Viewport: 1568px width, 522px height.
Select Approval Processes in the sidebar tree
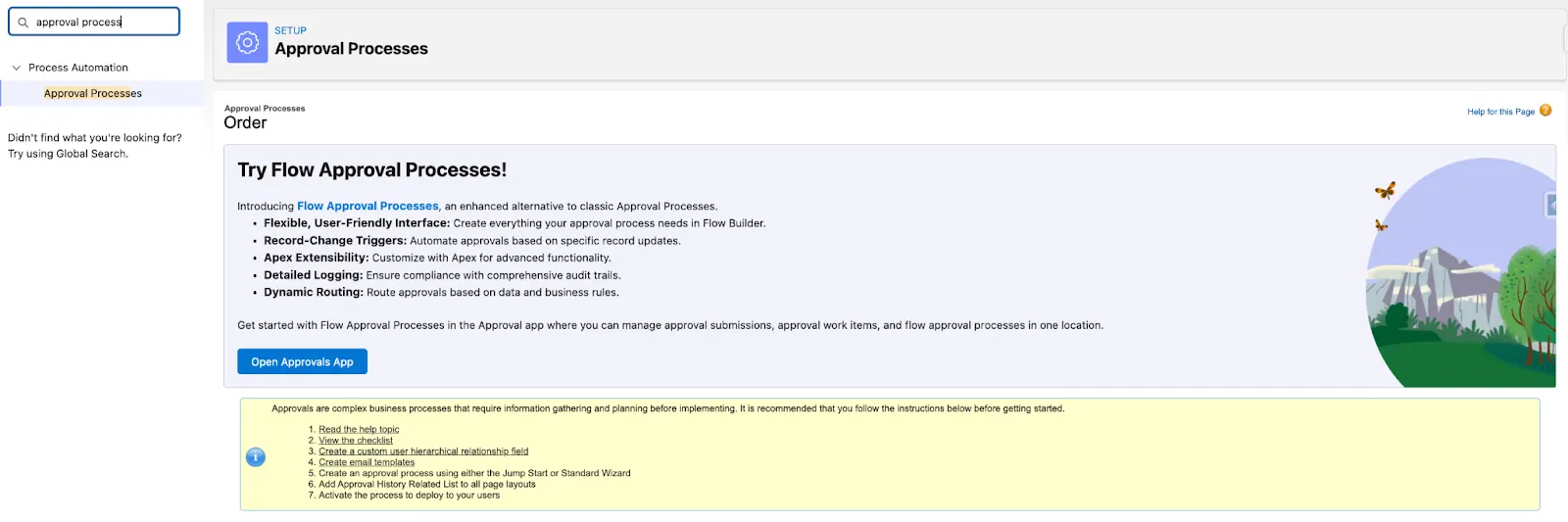[x=92, y=93]
